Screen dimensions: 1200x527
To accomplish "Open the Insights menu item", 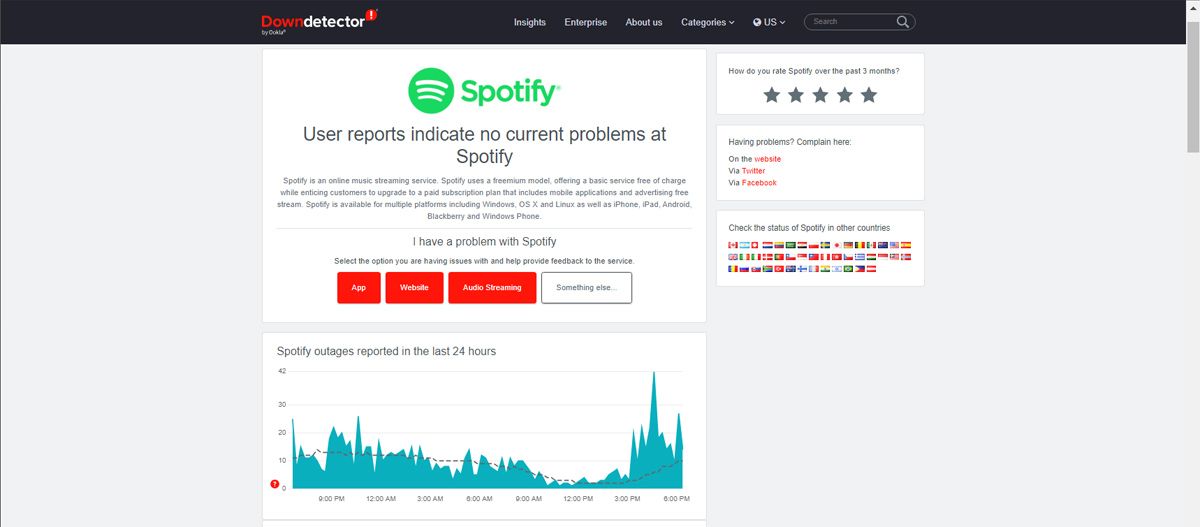I will point(530,22).
